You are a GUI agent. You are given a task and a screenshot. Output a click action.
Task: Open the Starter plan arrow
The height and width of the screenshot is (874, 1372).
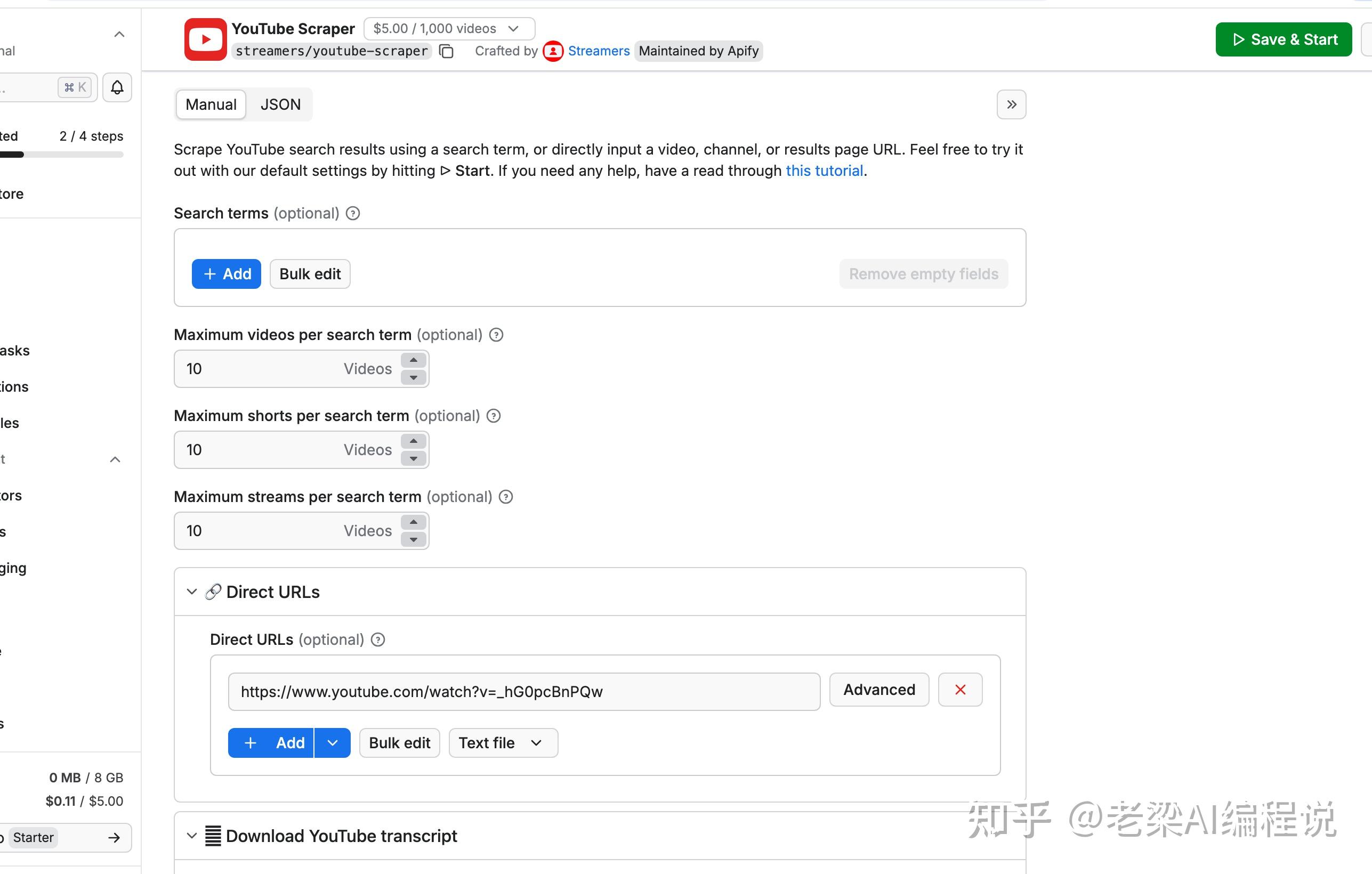[x=114, y=837]
